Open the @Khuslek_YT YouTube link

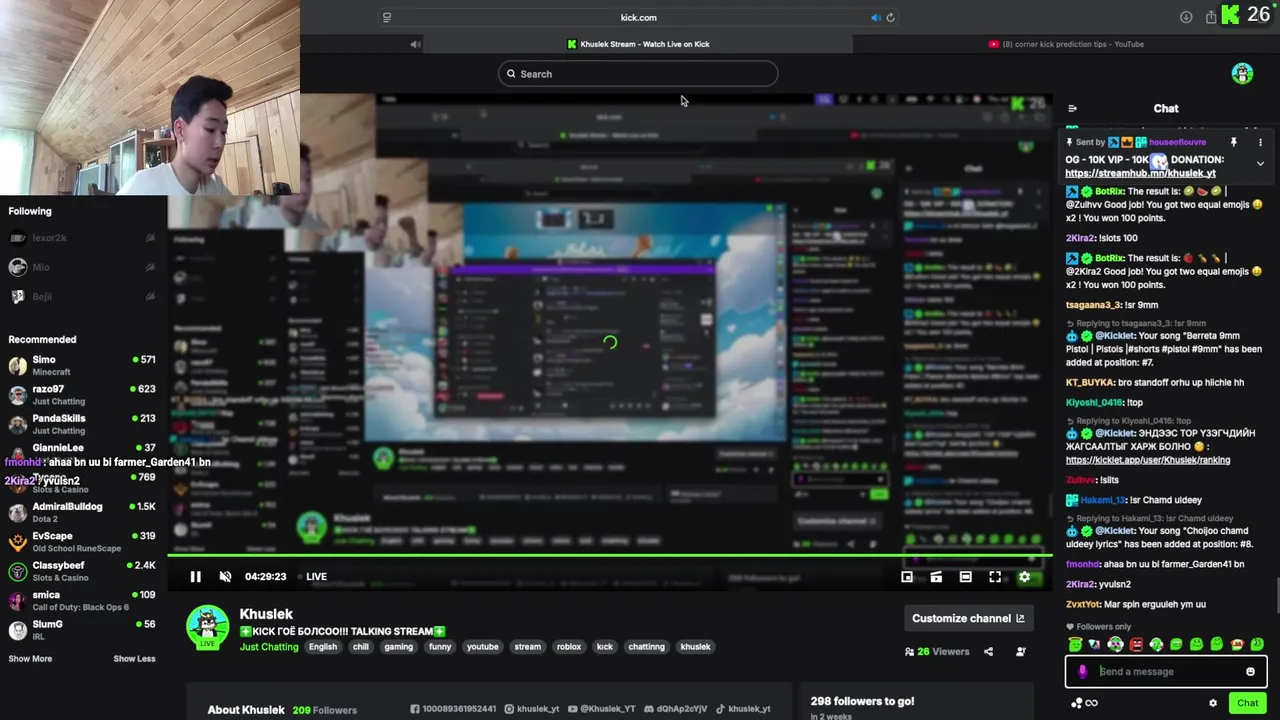coord(602,709)
